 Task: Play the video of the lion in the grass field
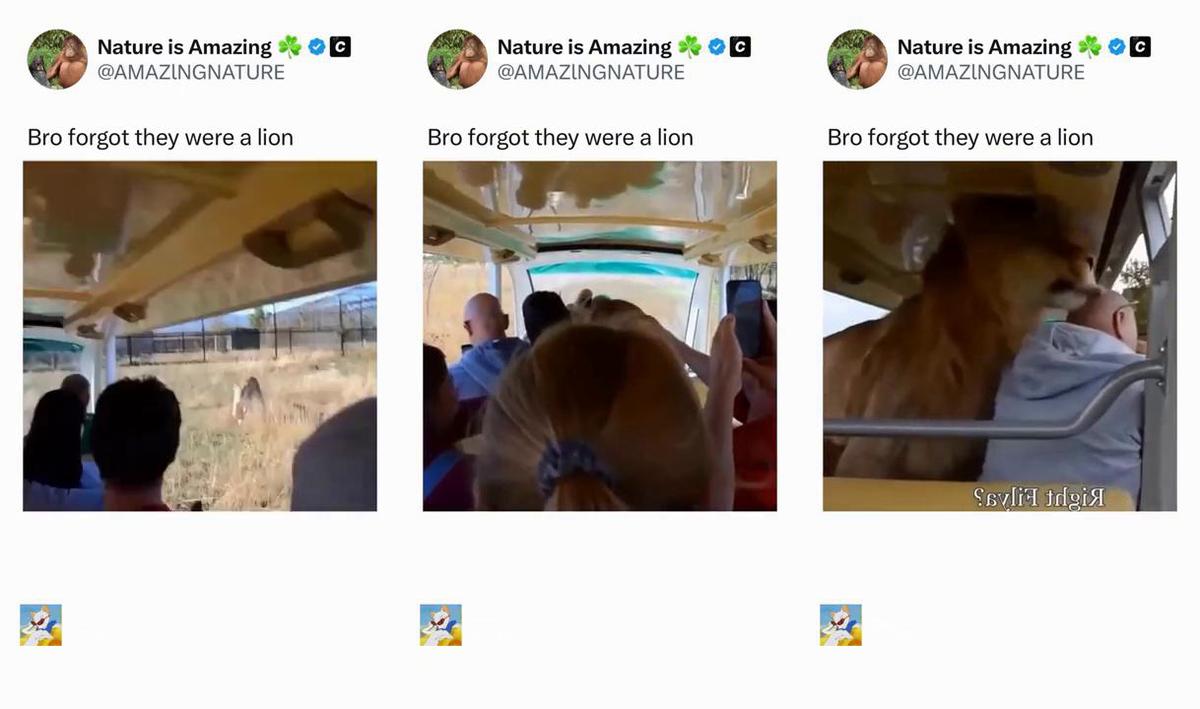[x=200, y=336]
